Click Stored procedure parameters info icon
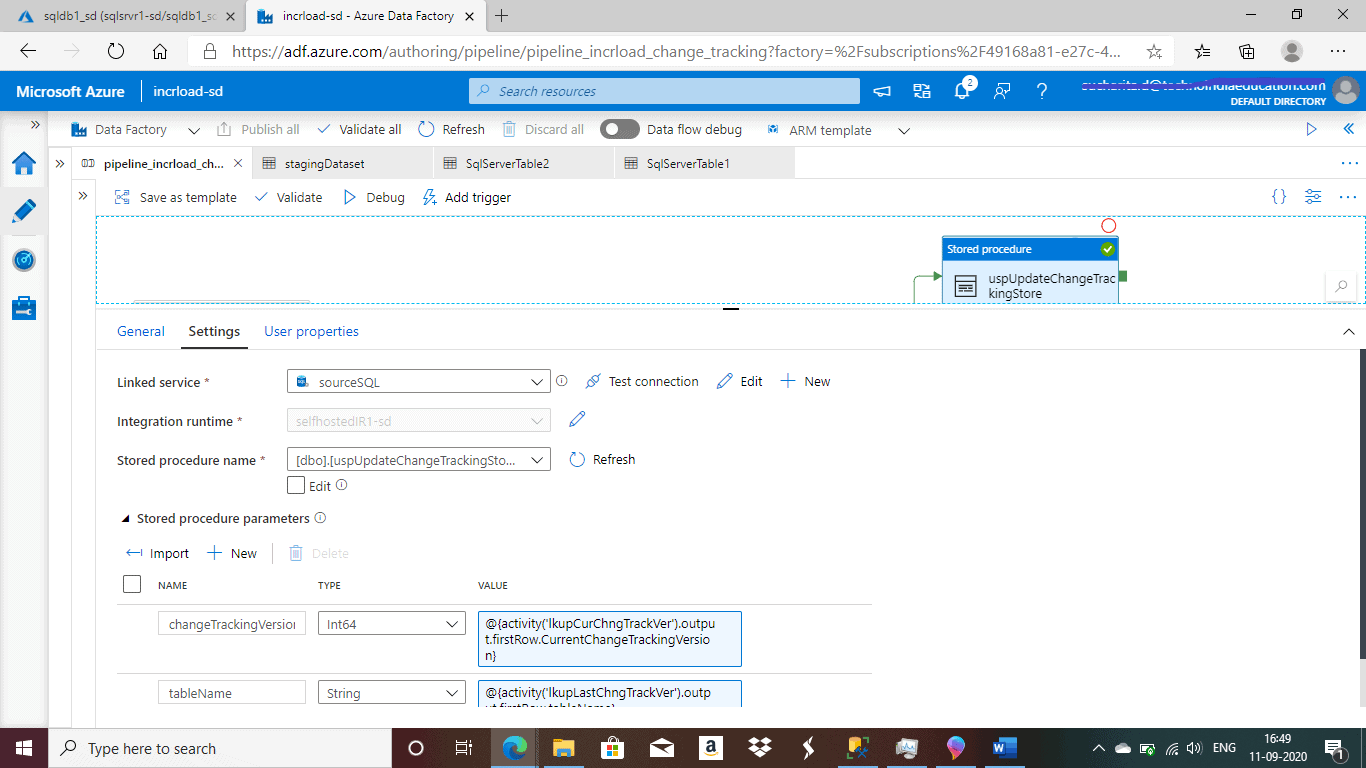1366x768 pixels. click(320, 518)
